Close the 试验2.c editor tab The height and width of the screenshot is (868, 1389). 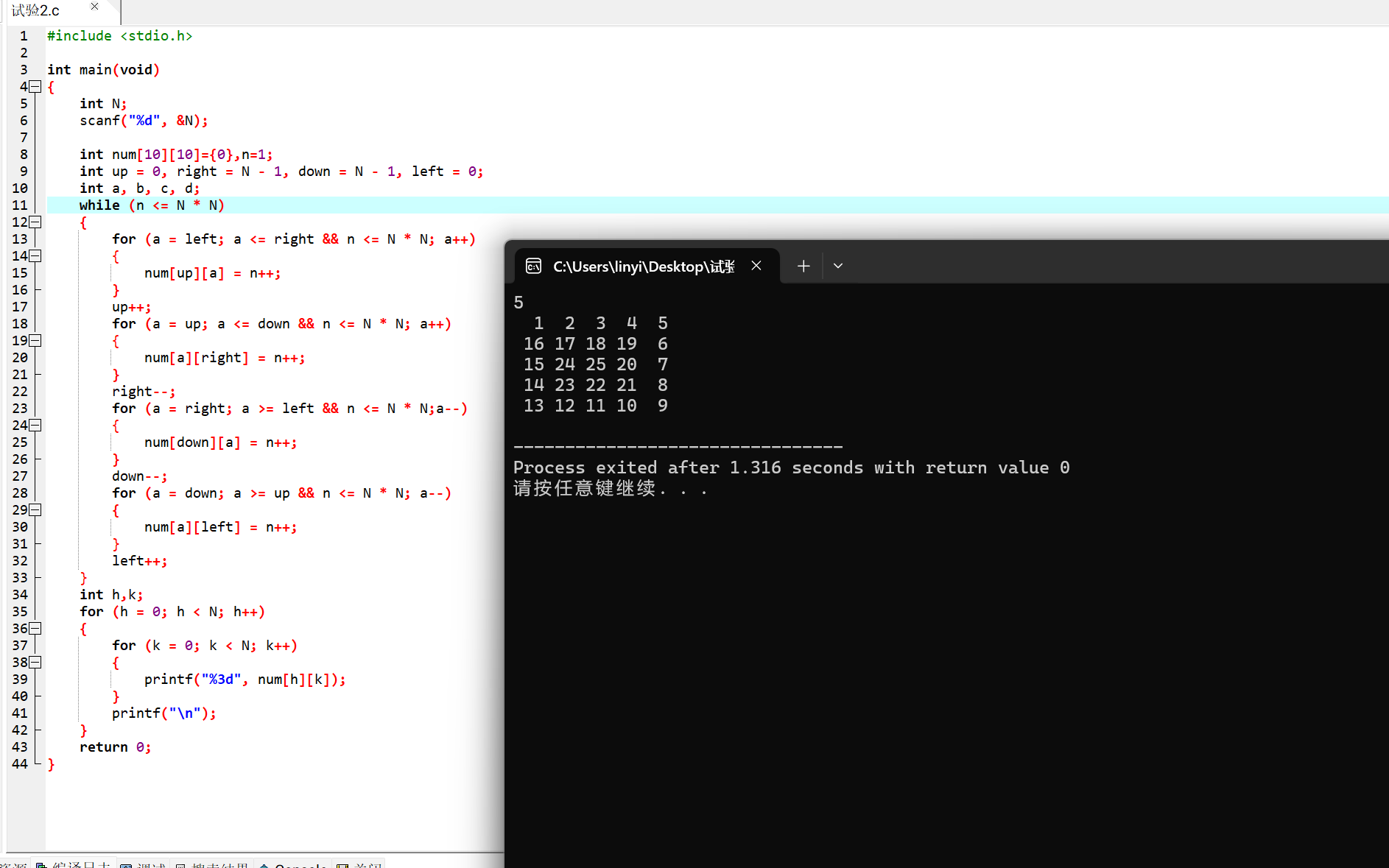tap(94, 7)
